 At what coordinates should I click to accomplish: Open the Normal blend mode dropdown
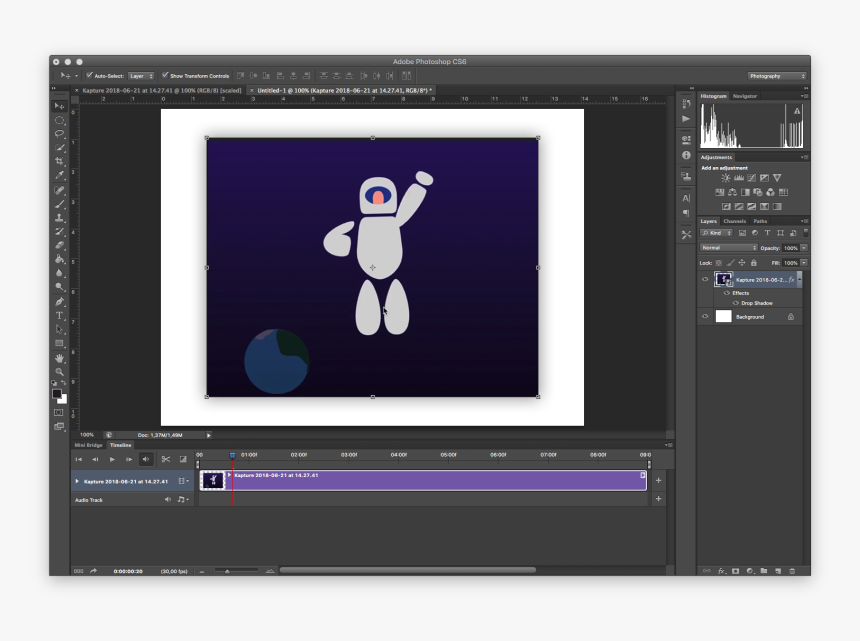[x=728, y=248]
